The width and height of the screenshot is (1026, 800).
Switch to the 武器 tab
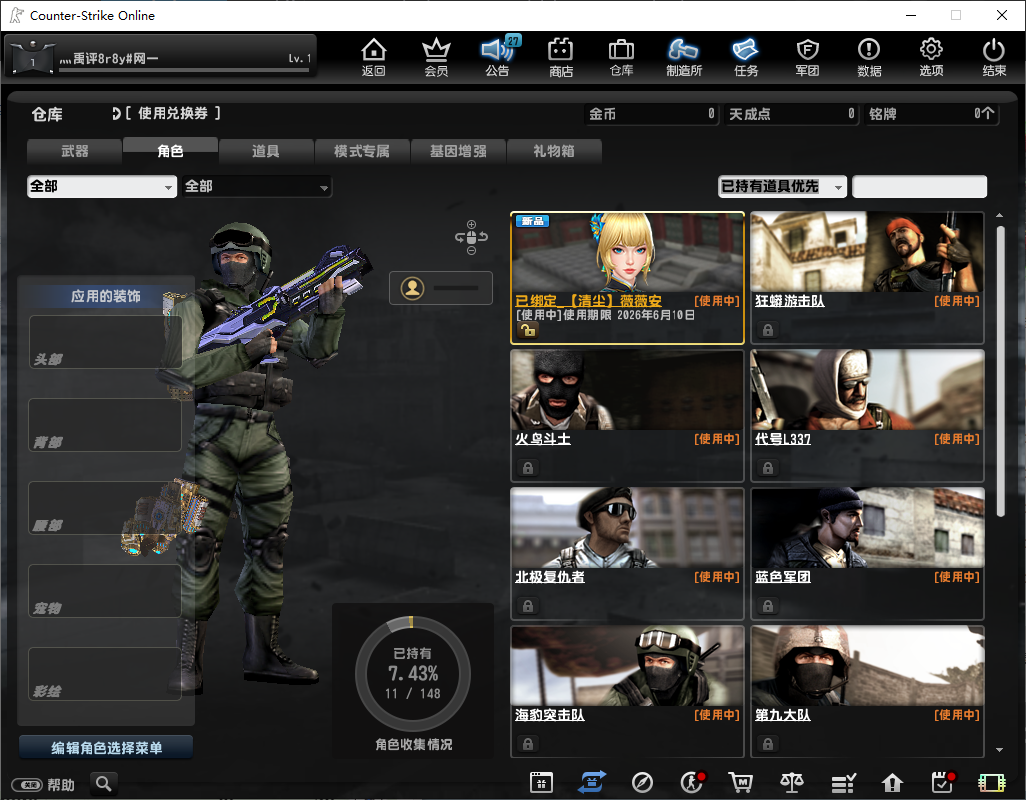75,151
